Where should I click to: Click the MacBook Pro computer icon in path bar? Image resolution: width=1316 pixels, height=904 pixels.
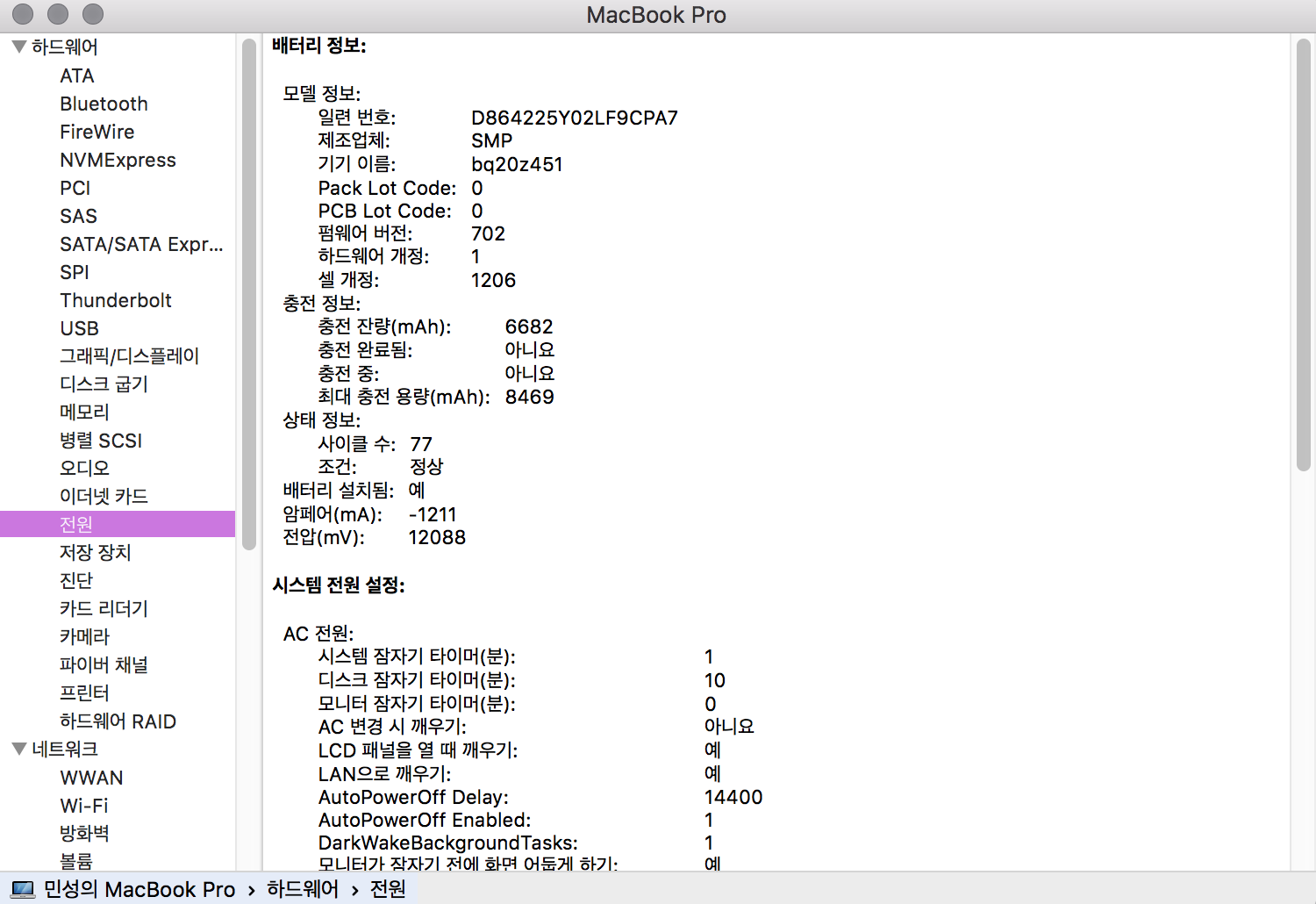click(24, 890)
